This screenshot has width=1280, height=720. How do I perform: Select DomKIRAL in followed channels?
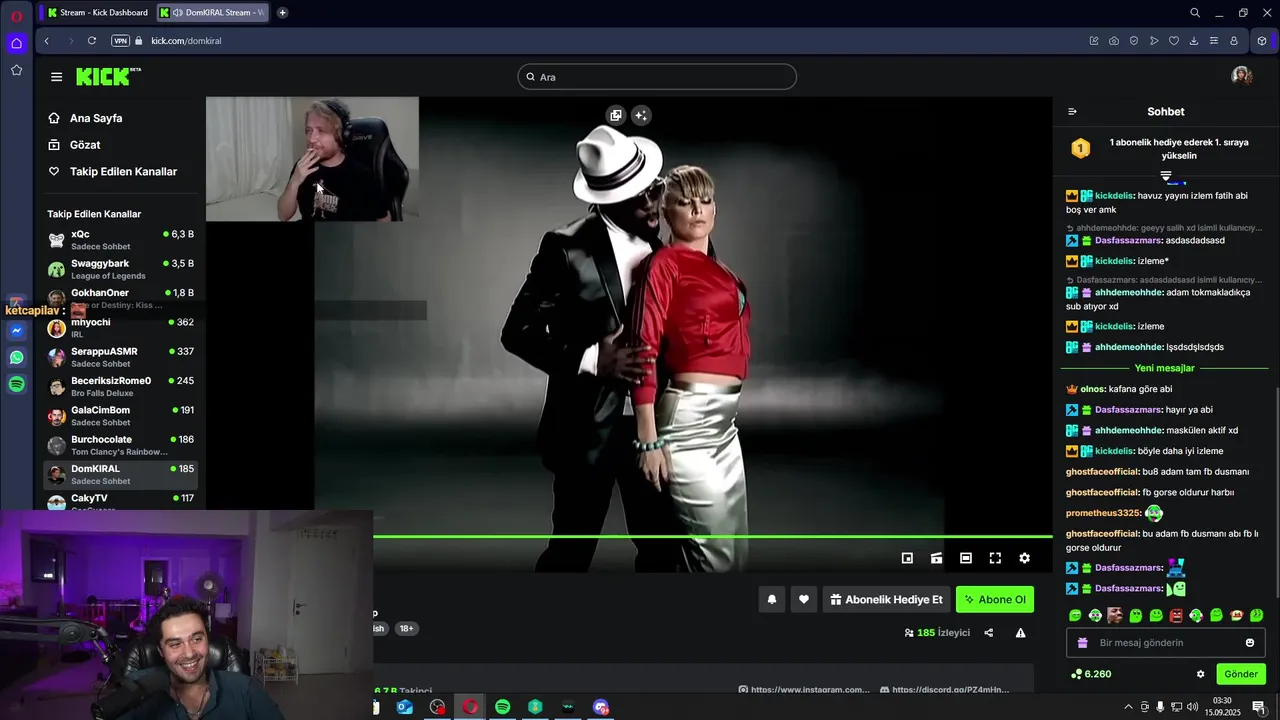coord(121,474)
